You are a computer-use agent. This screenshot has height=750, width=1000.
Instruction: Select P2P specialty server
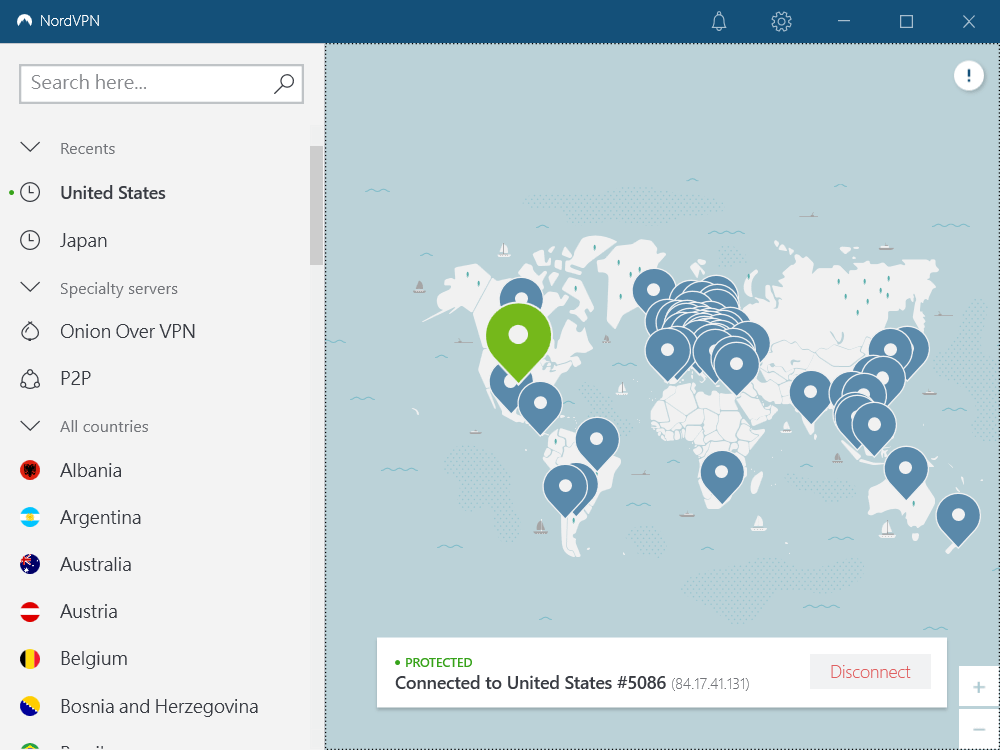click(x=76, y=378)
